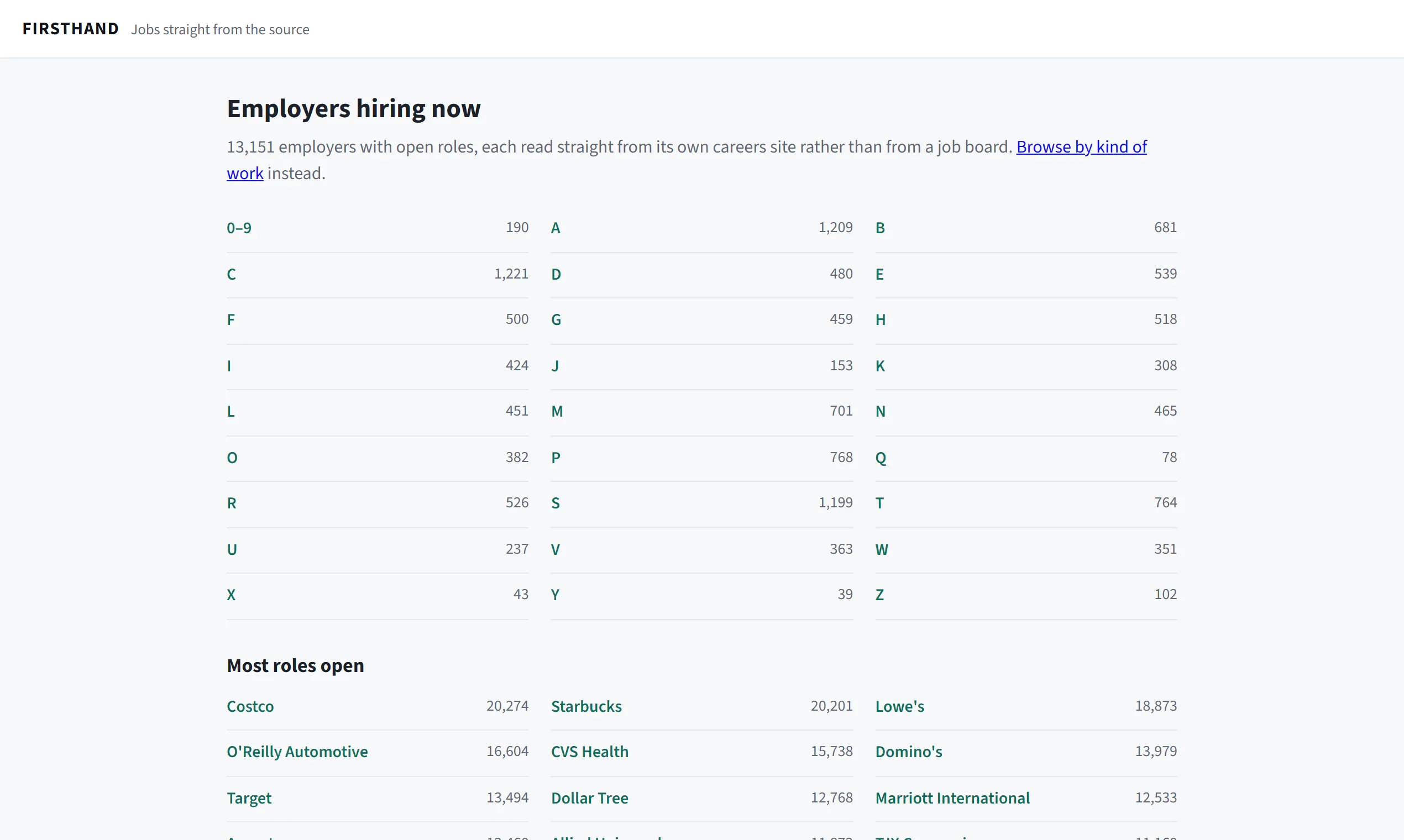Screen dimensions: 1404x840
Task: Open CVS Health roles
Action: coord(590,752)
